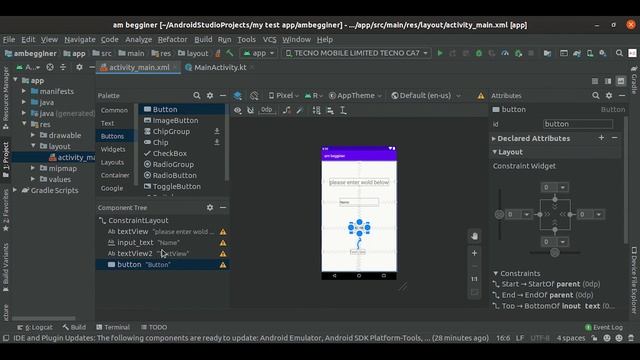
Task: Switch to MainActivity.kt tab
Action: pos(220,67)
